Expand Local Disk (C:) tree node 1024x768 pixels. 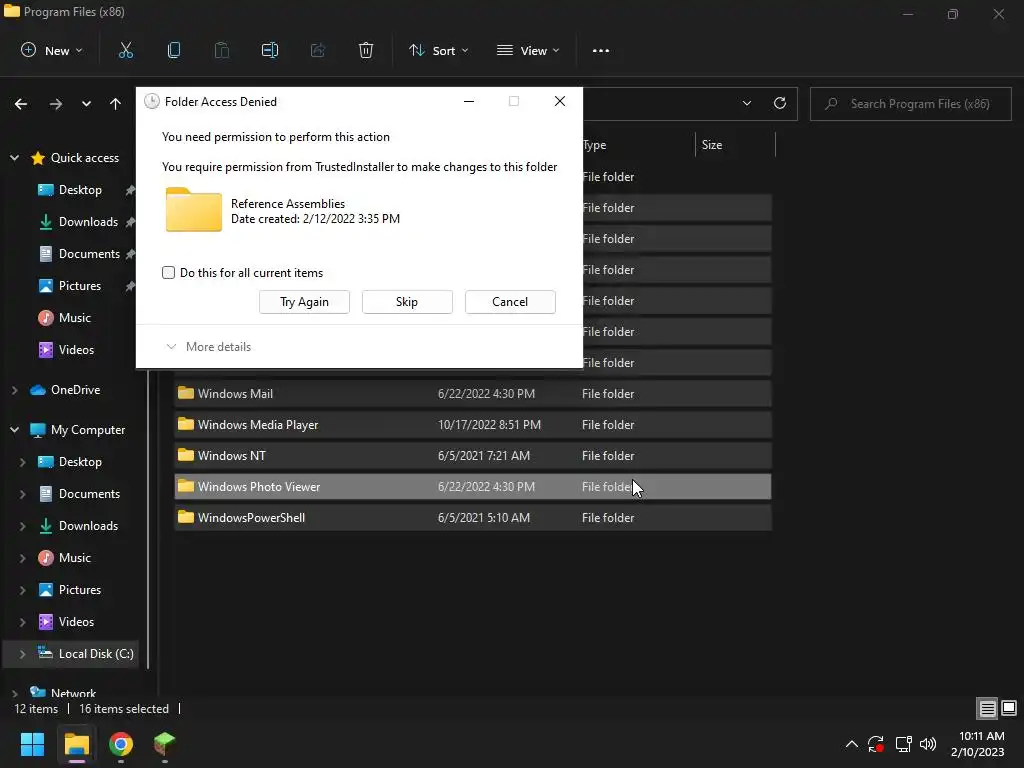coord(22,654)
